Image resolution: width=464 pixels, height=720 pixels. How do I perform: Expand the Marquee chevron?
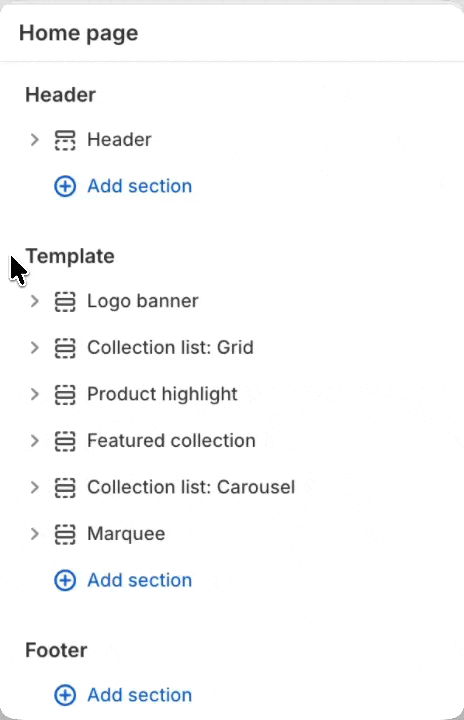(34, 534)
